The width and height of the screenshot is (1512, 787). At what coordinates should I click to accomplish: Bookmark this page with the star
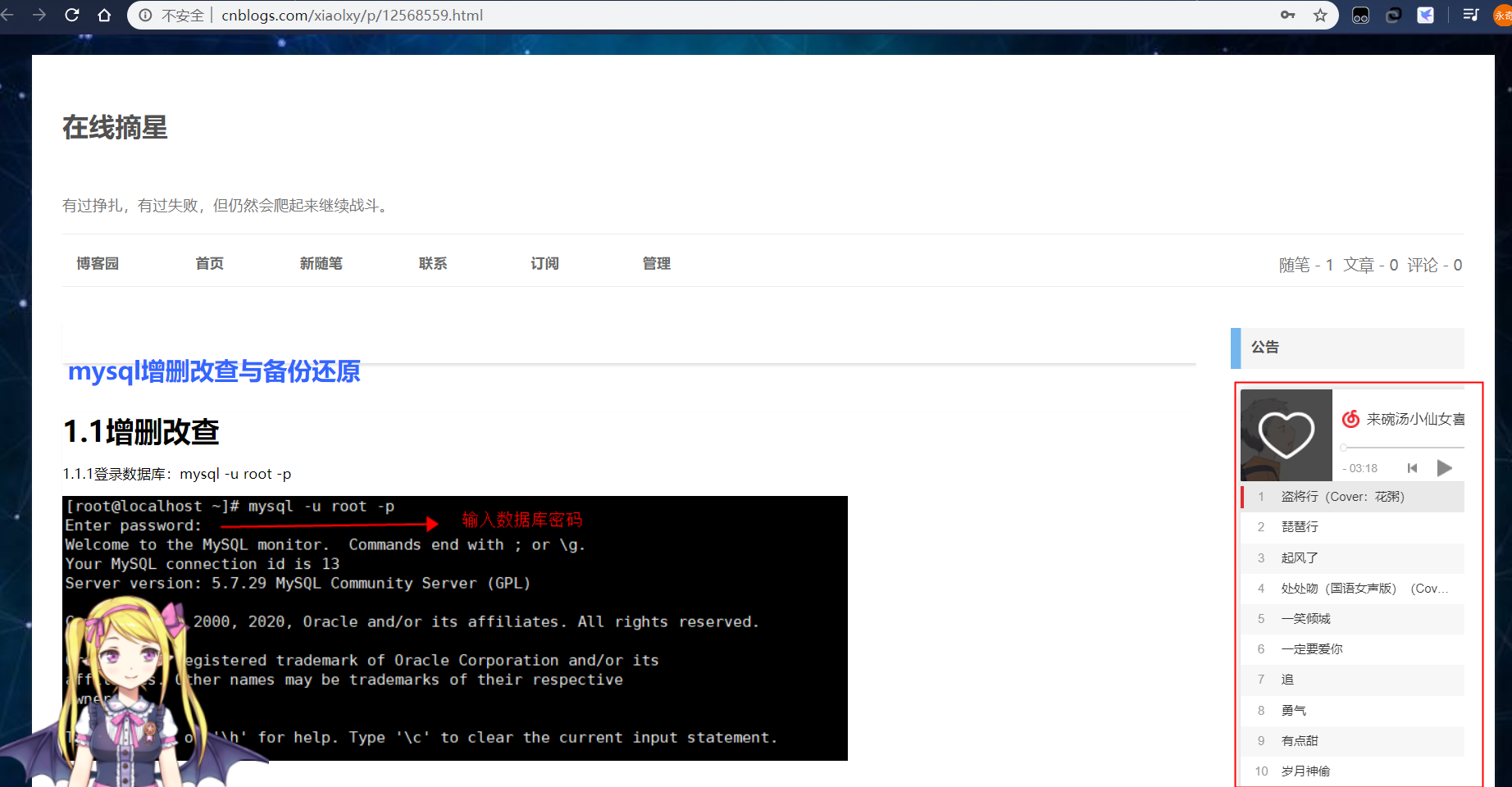click(x=1320, y=15)
